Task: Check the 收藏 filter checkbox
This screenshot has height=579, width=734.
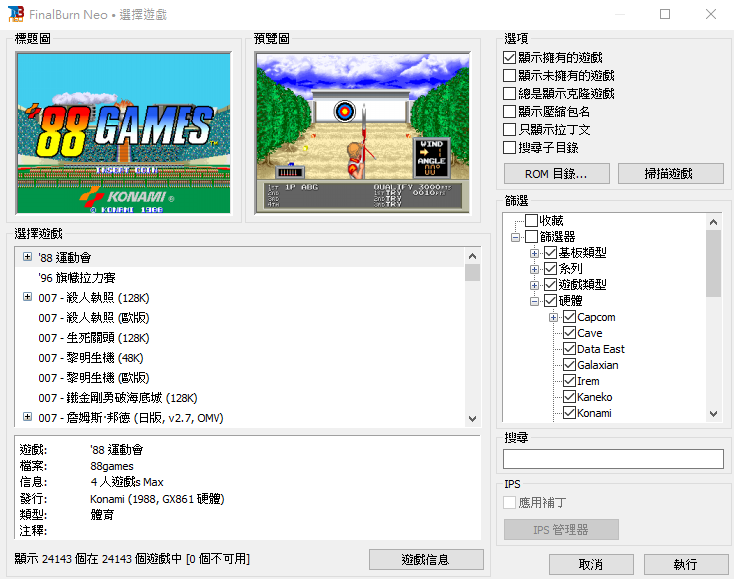Action: point(531,220)
